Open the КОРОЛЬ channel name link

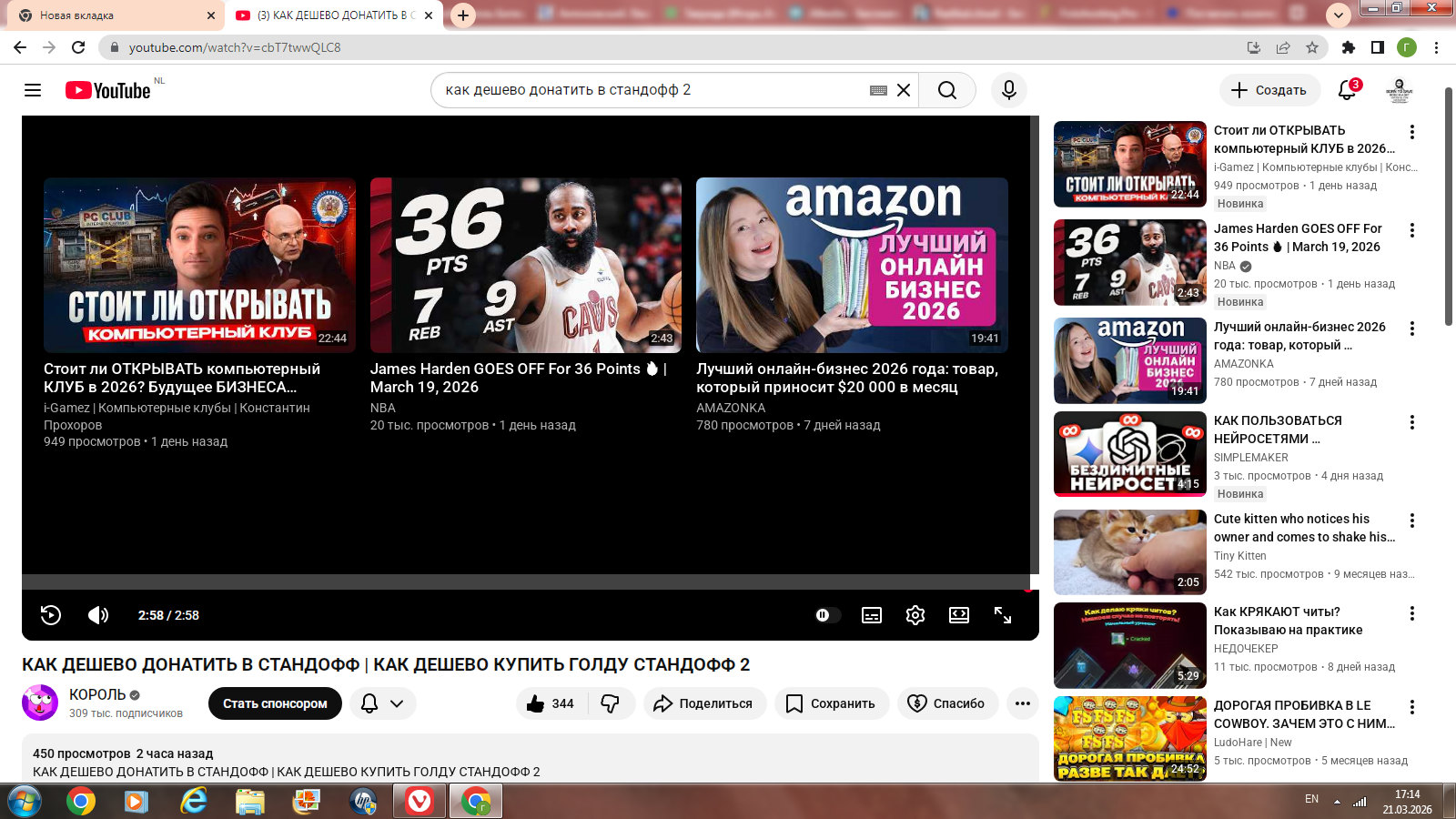point(97,694)
